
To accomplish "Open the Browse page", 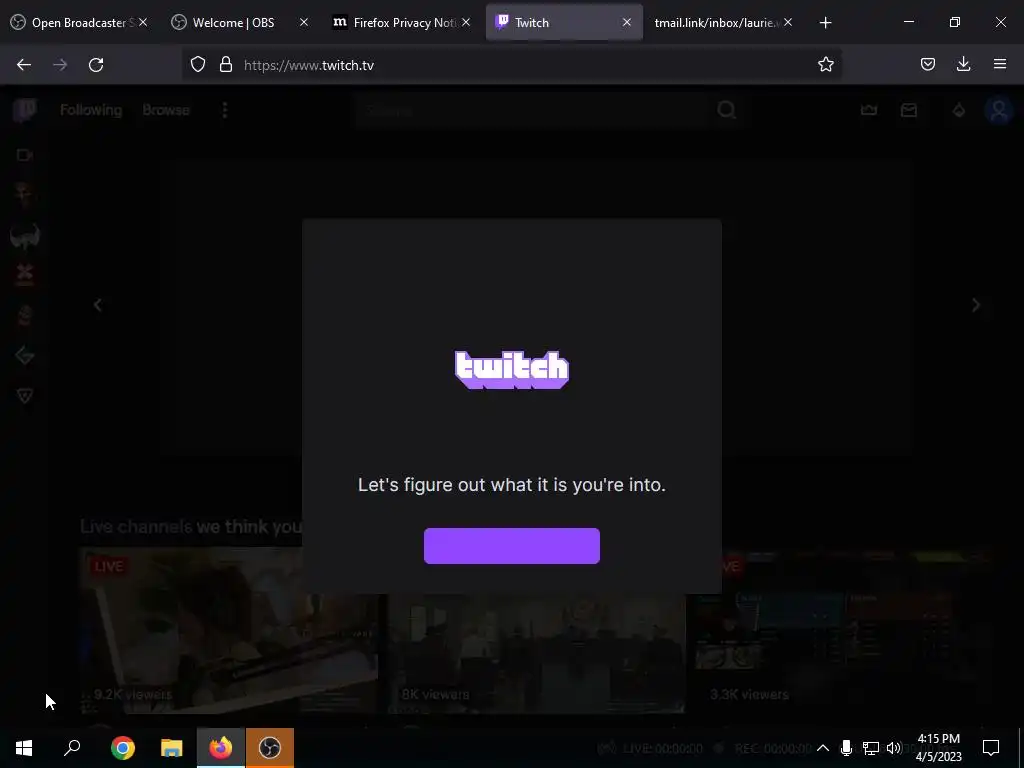I will pyautogui.click(x=166, y=110).
